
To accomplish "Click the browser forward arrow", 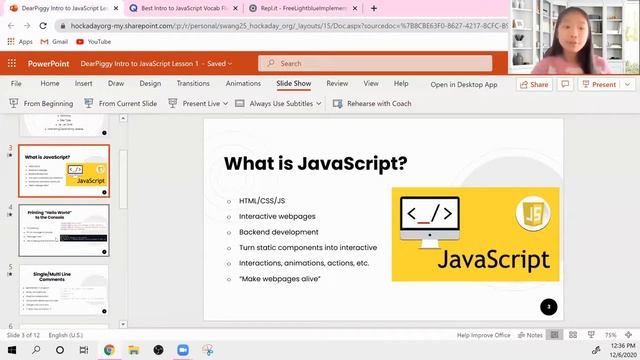I will click(x=27, y=26).
